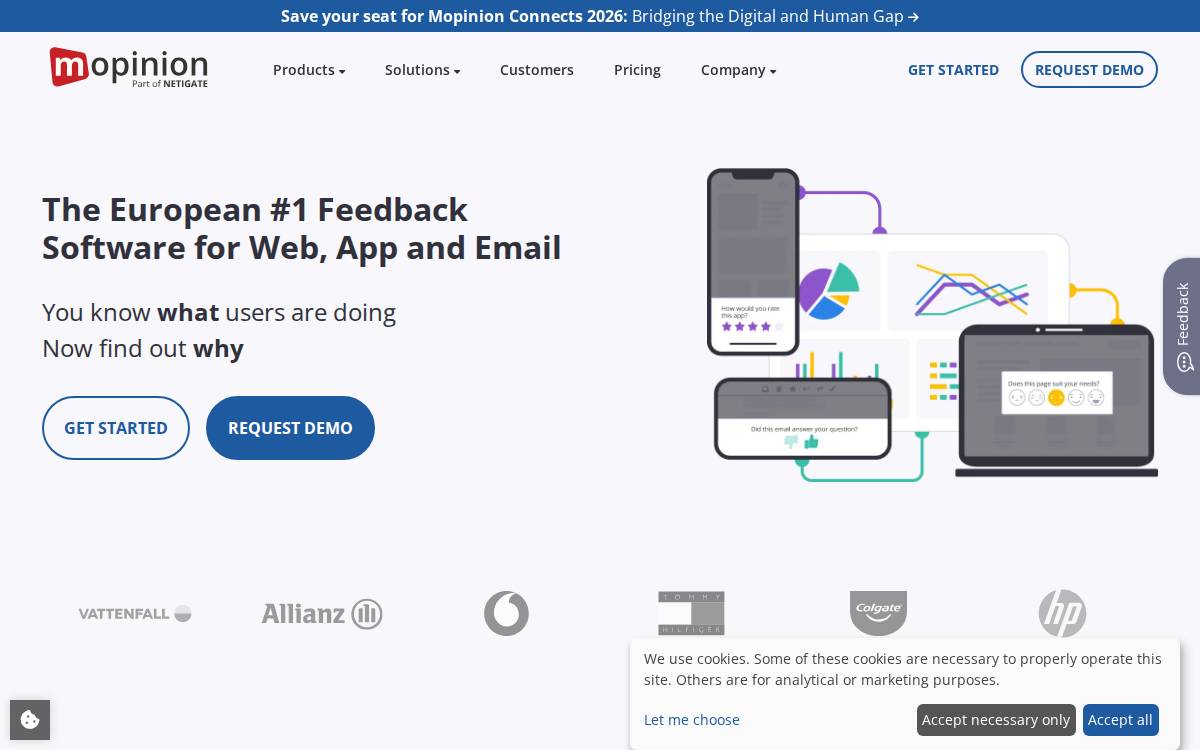The width and height of the screenshot is (1200, 750).
Task: Click the hero REQUEST DEMO button
Action: [x=290, y=428]
